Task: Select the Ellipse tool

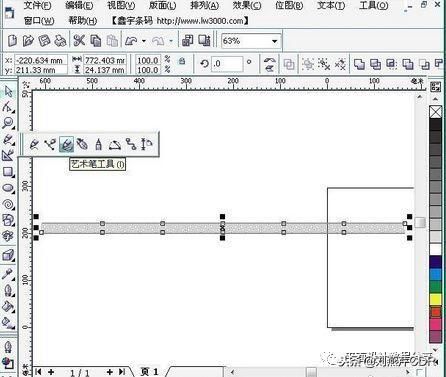Action: (x=8, y=188)
